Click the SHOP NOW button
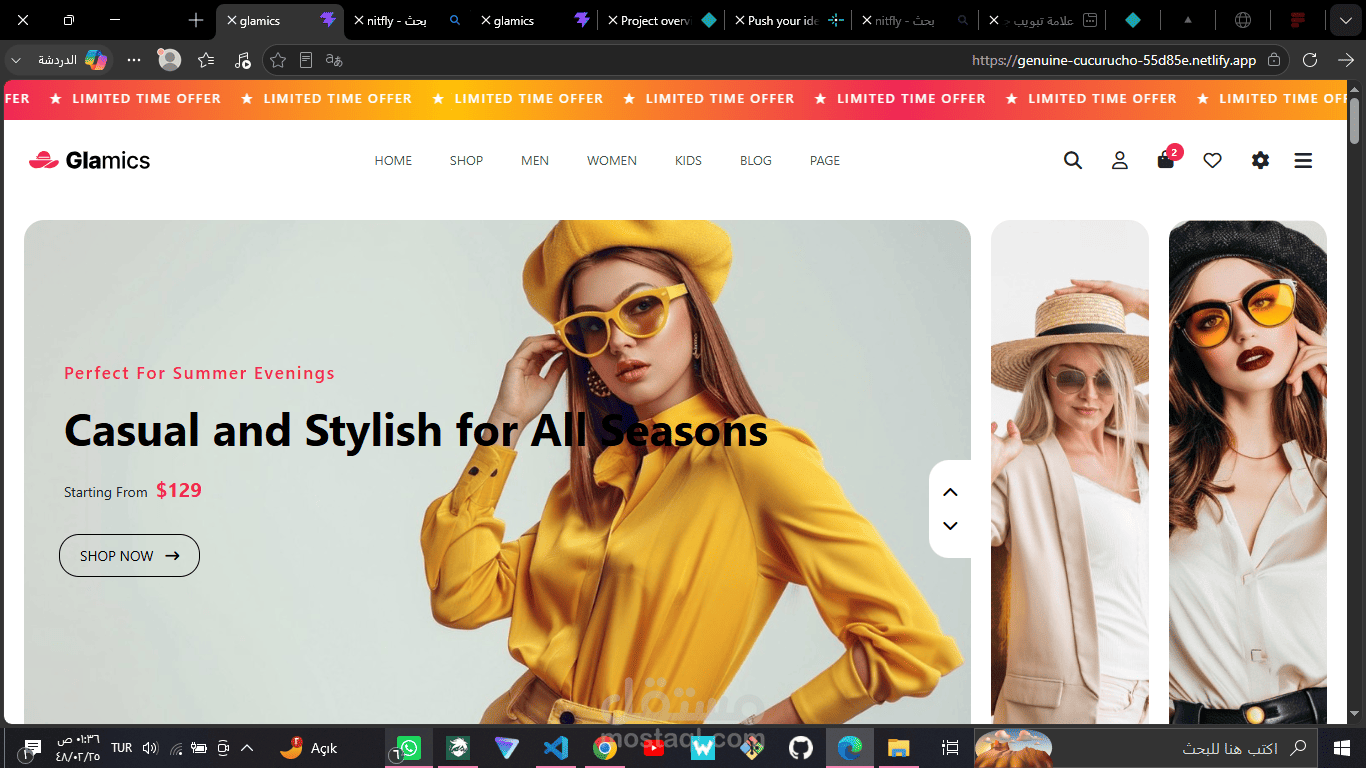This screenshot has height=768, width=1366. pos(129,556)
